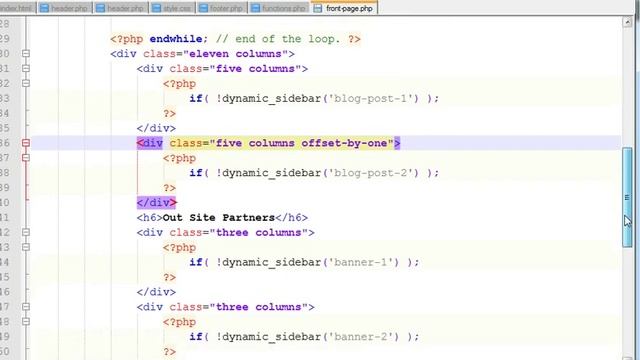640x360 pixels.
Task: Open the style.css tab
Action: pyautogui.click(x=172, y=8)
